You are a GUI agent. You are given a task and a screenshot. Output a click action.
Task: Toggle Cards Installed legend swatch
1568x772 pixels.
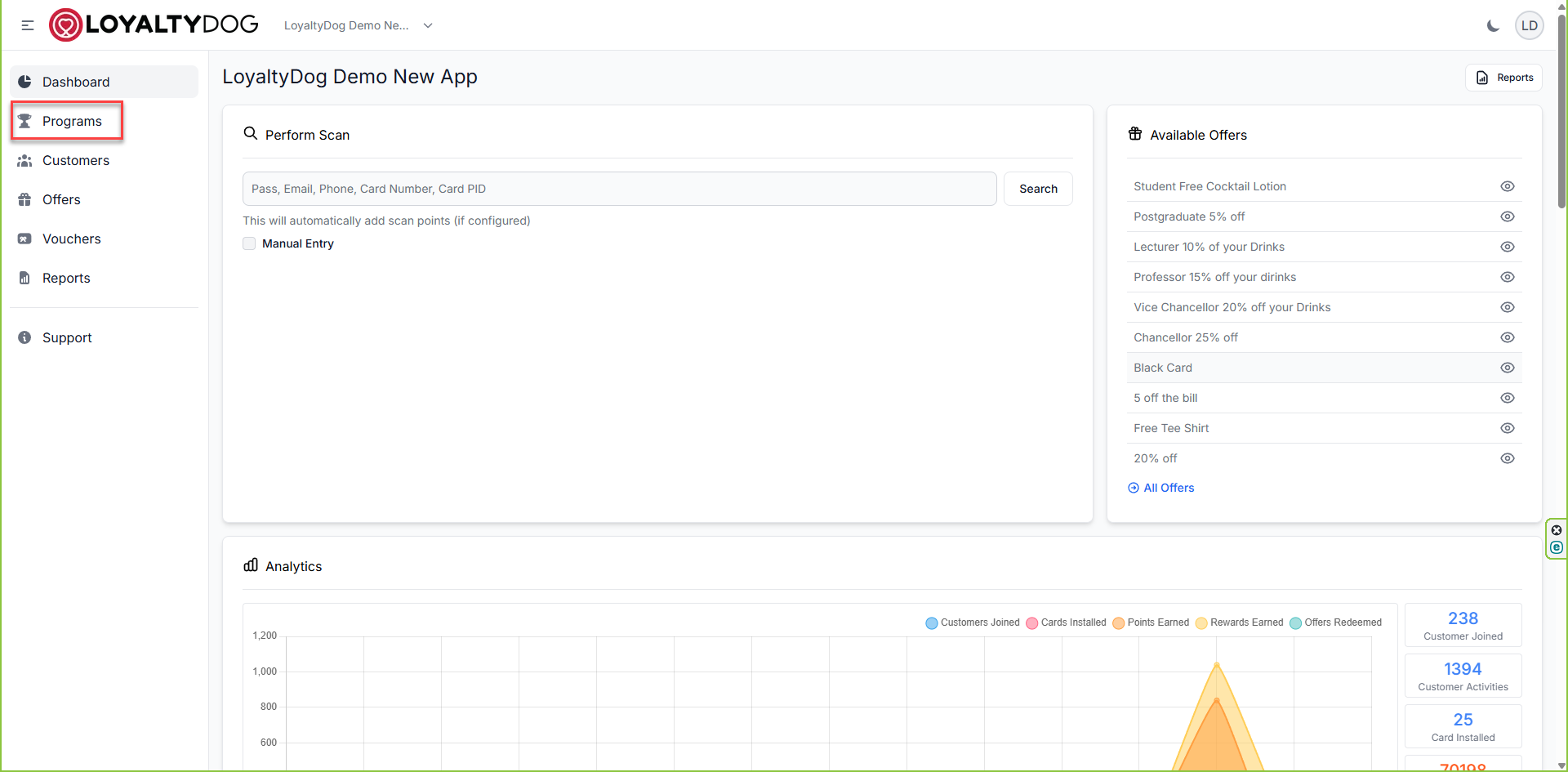(x=1032, y=623)
